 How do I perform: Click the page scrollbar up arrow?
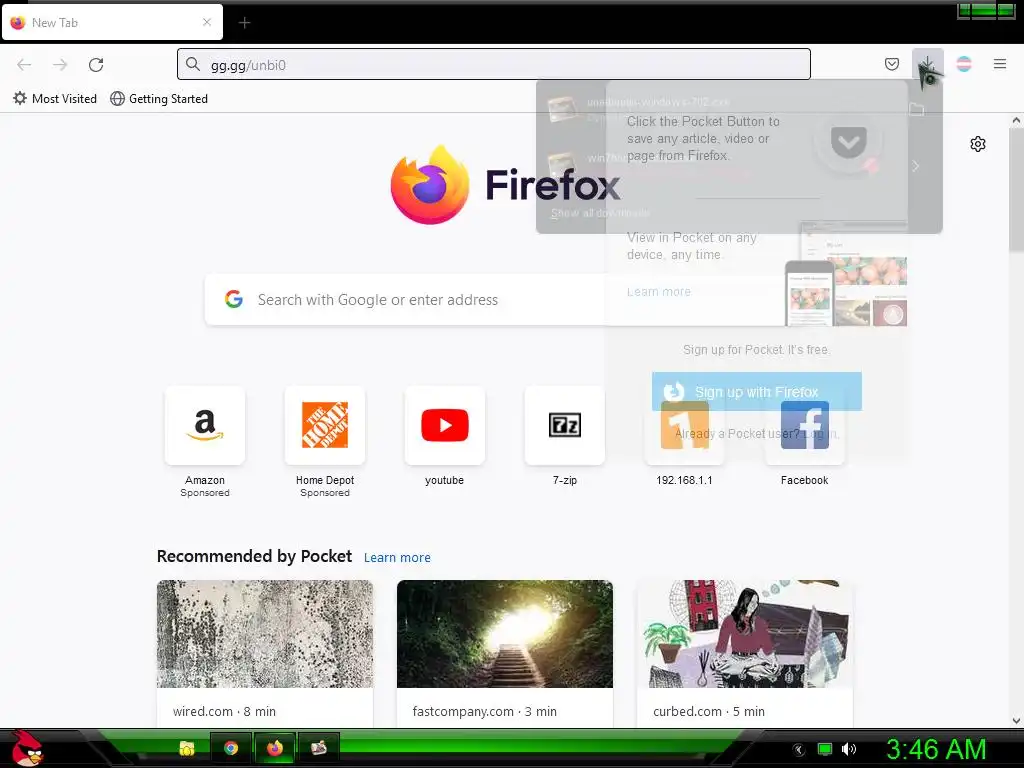(1016, 120)
